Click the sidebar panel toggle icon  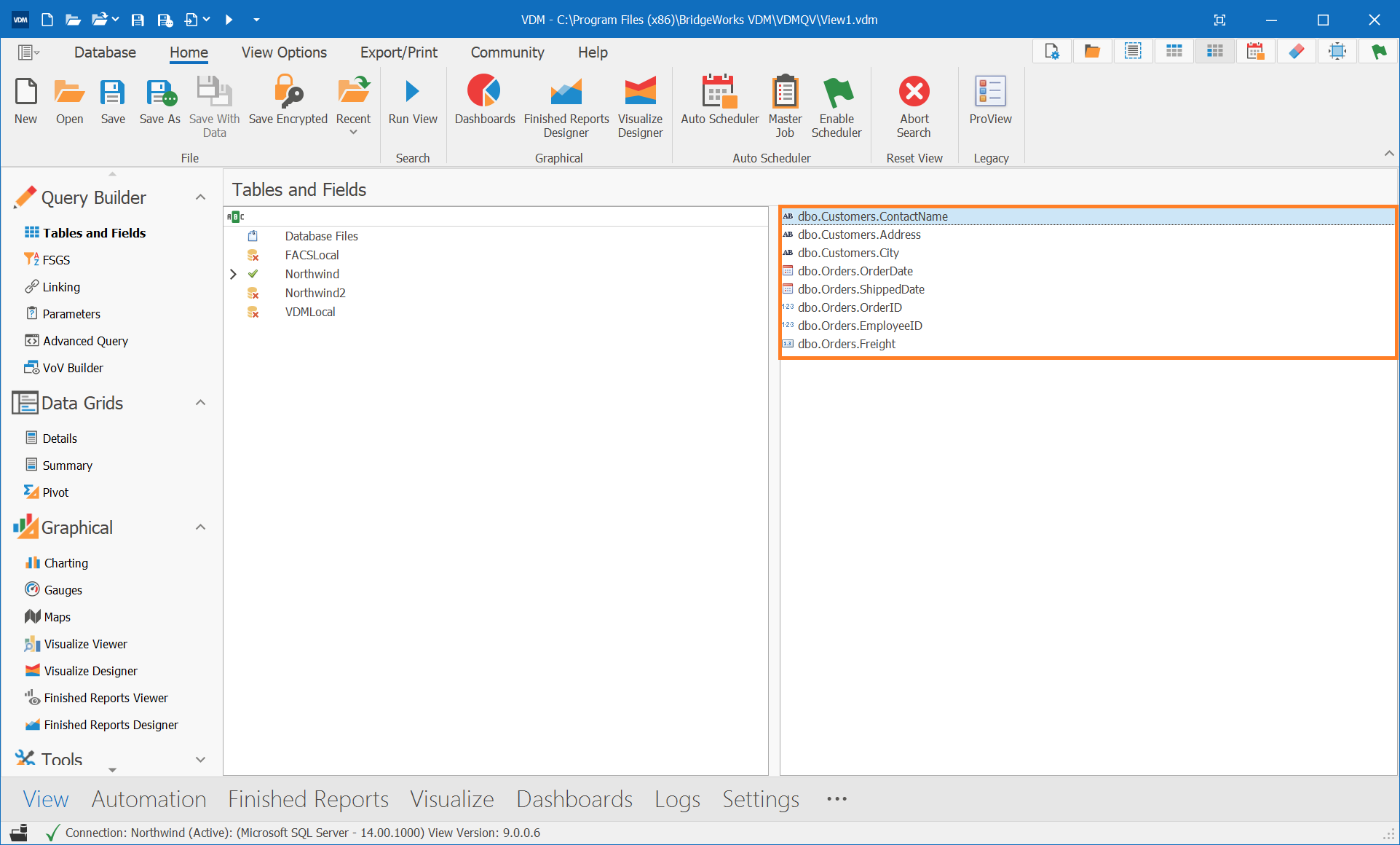tap(28, 52)
